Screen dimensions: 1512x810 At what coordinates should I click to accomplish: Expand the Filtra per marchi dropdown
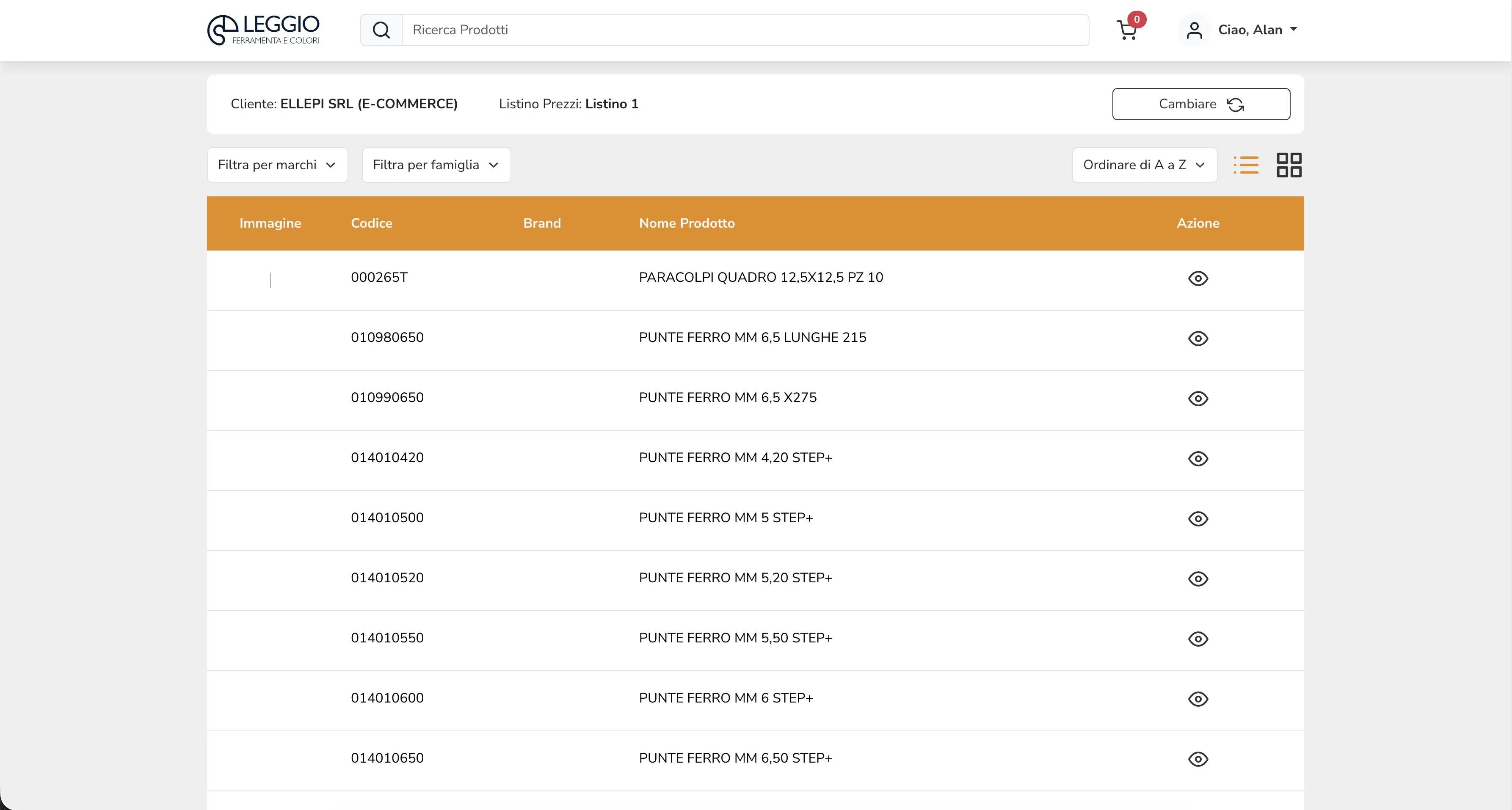pyautogui.click(x=278, y=165)
